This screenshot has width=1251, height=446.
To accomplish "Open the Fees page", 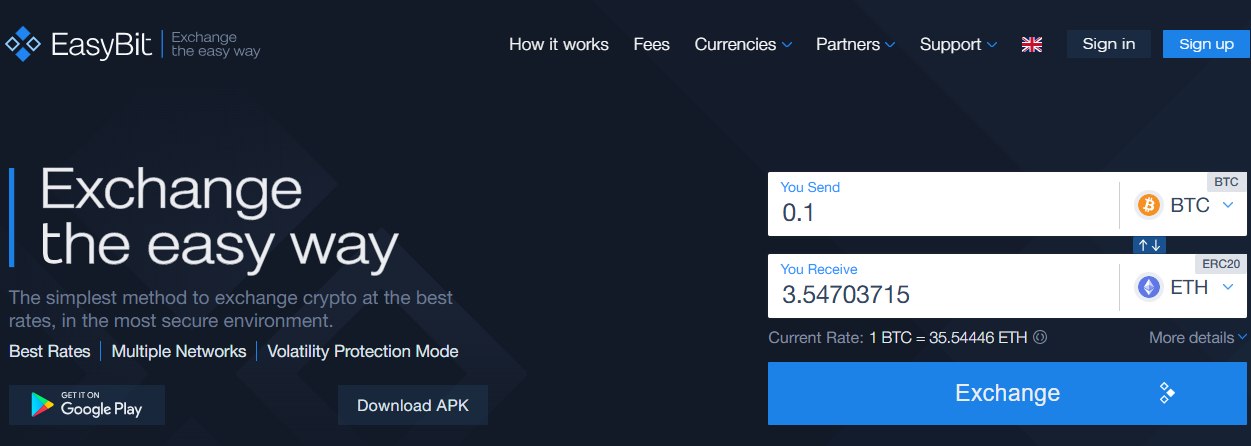I will pos(652,44).
